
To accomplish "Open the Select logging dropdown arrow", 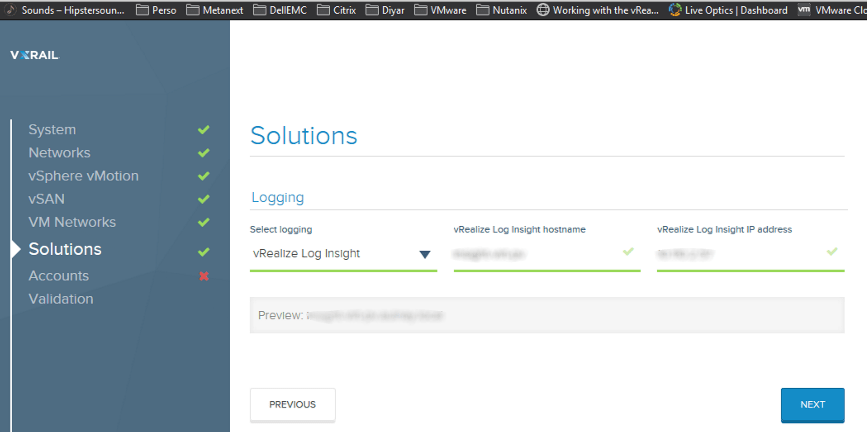I will tap(425, 254).
